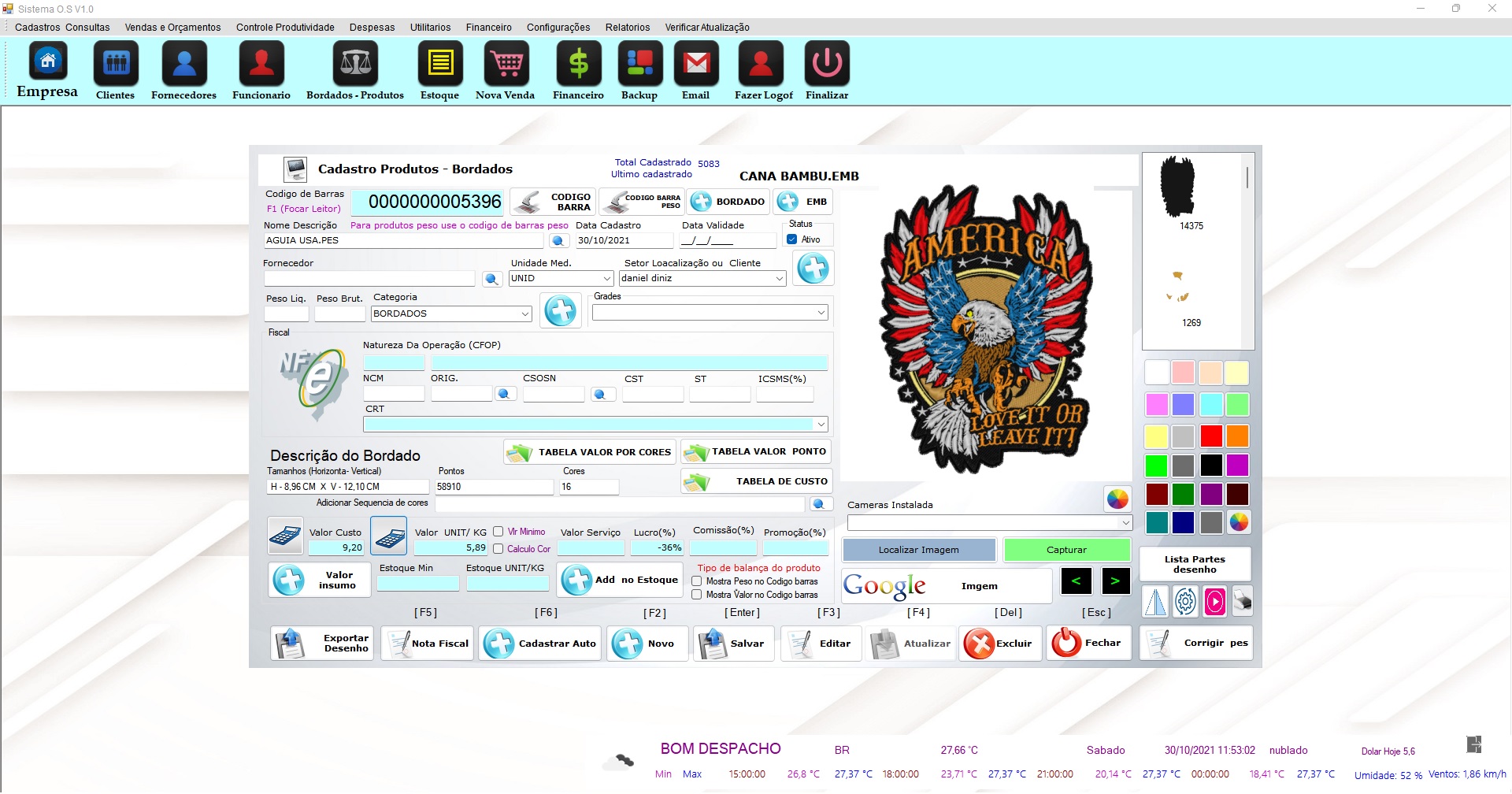Image resolution: width=1512 pixels, height=794 pixels.
Task: Toggle the Ativo status checkbox
Action: click(x=792, y=239)
